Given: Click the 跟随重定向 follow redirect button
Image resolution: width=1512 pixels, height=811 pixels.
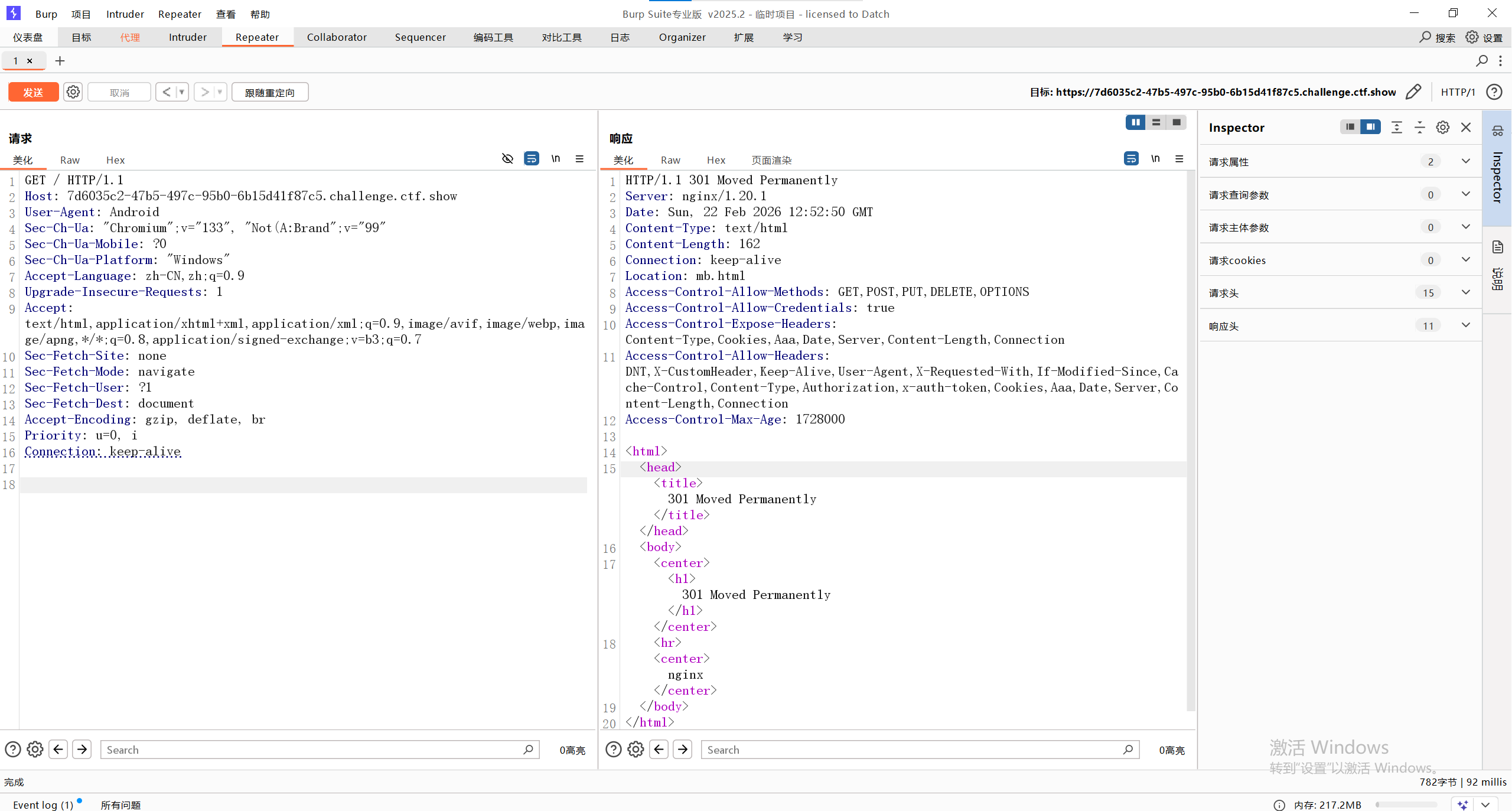Looking at the screenshot, I should point(270,92).
